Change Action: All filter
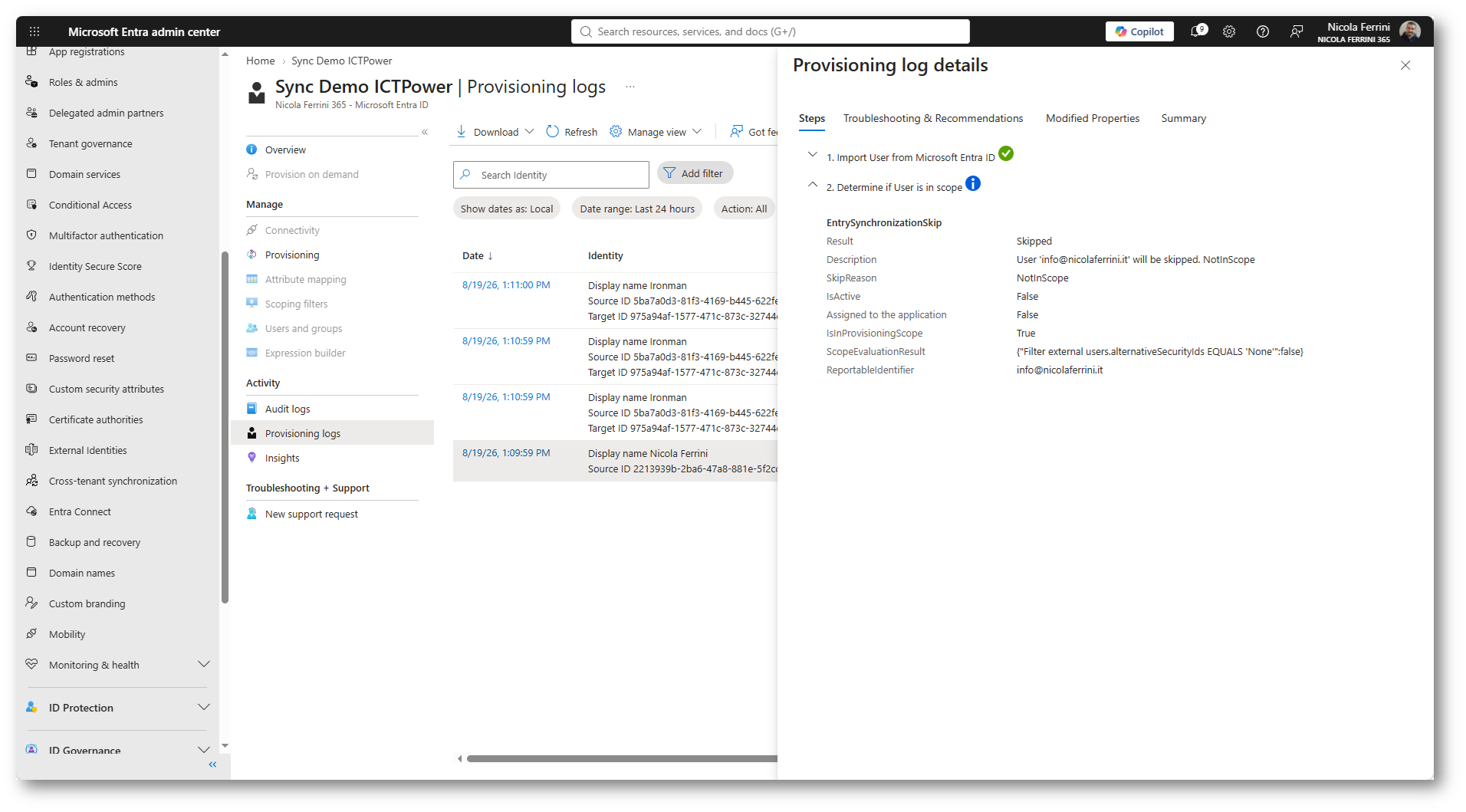The image size is (1466, 812). [744, 209]
